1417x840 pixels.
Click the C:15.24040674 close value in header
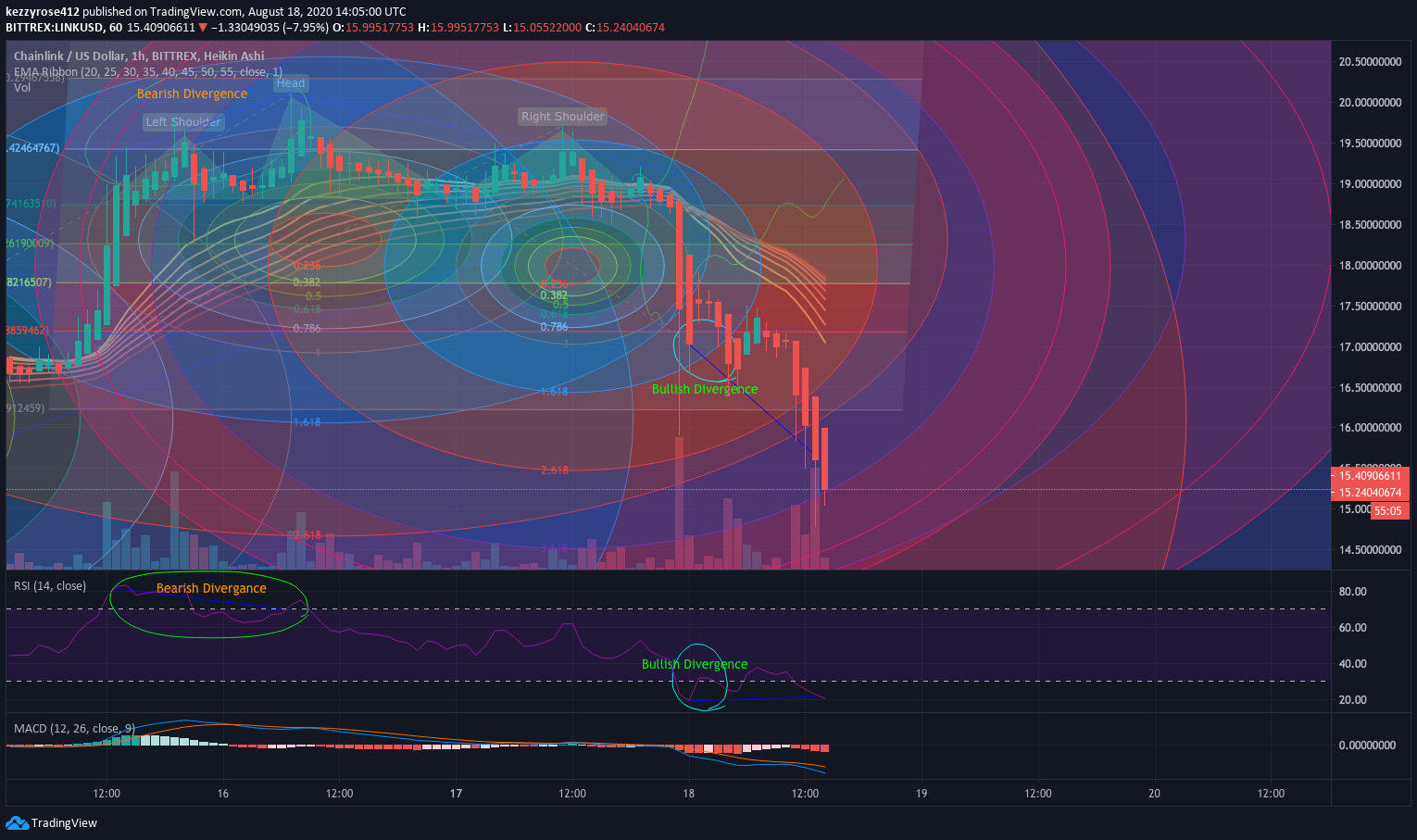625,28
